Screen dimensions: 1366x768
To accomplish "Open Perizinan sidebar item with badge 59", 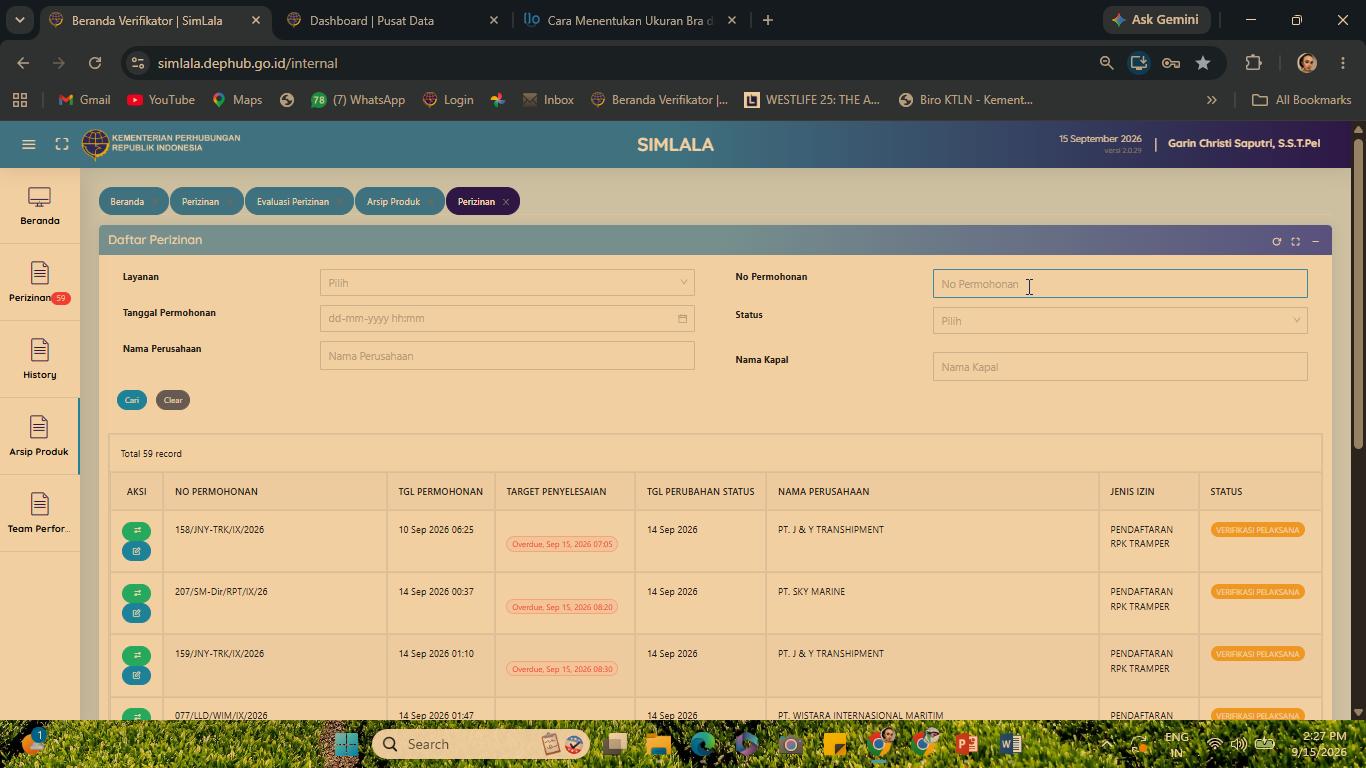I will tap(40, 283).
